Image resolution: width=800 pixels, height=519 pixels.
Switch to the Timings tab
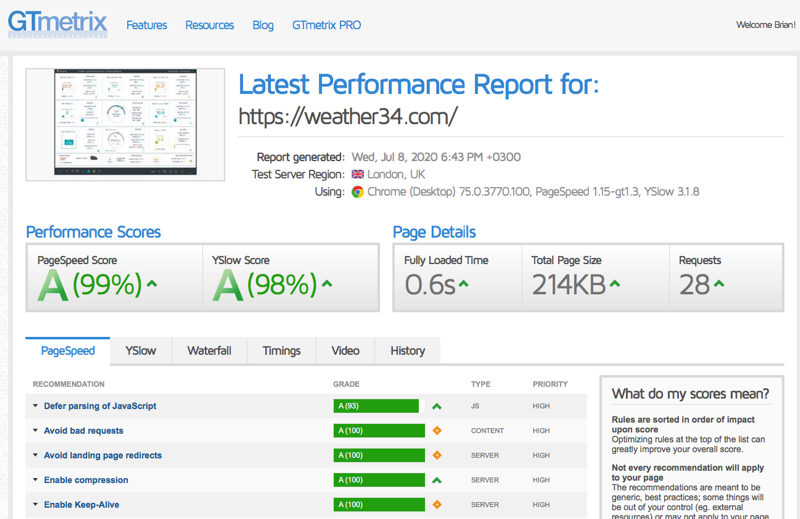(282, 351)
